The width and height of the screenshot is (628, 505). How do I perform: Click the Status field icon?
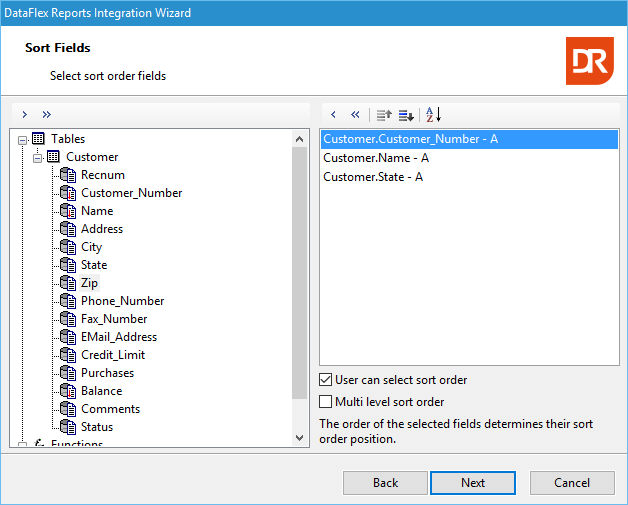pos(68,427)
